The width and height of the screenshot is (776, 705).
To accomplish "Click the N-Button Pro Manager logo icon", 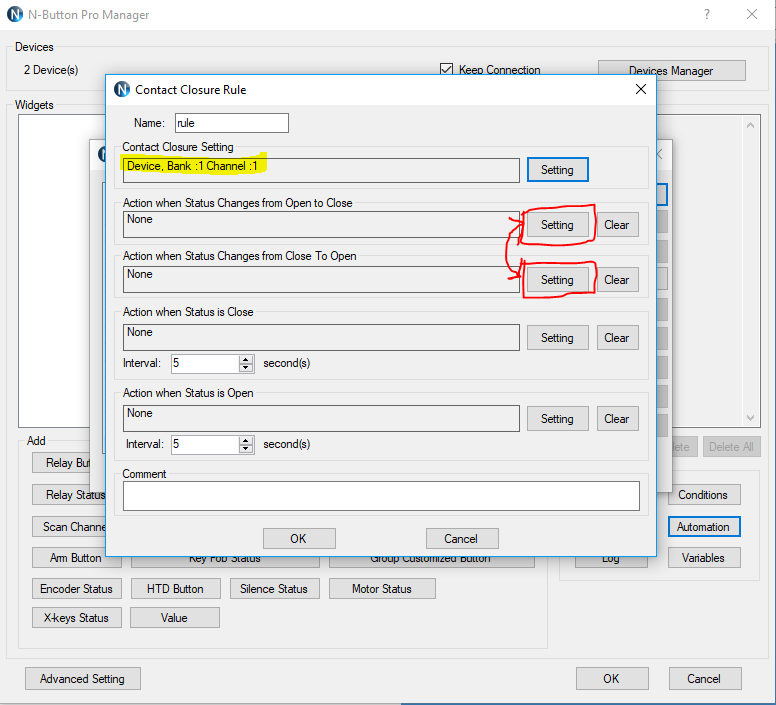I will (15, 14).
